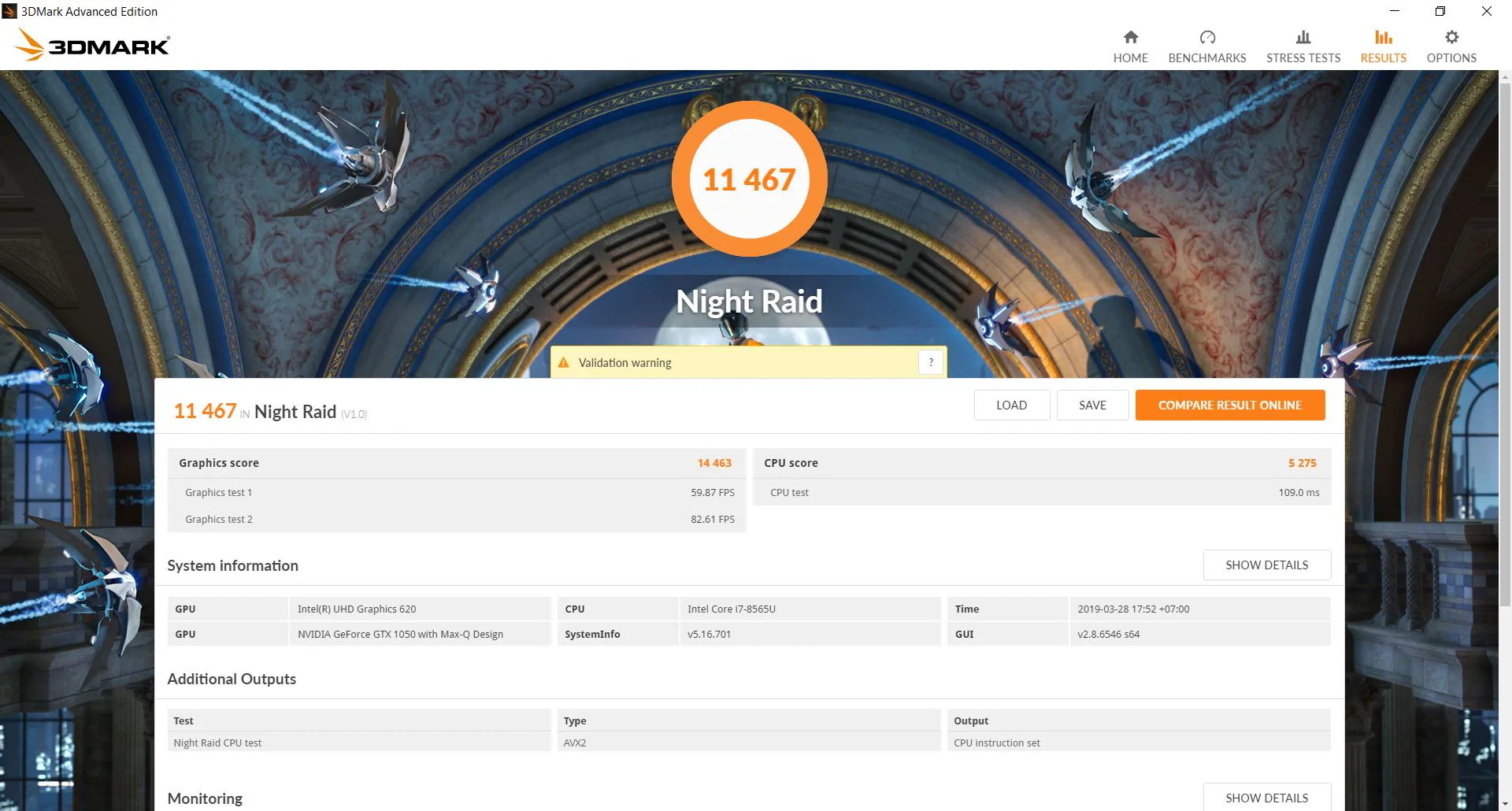The width and height of the screenshot is (1512, 811).
Task: Click the vertical scrollbar thumb
Action: (x=1505, y=345)
